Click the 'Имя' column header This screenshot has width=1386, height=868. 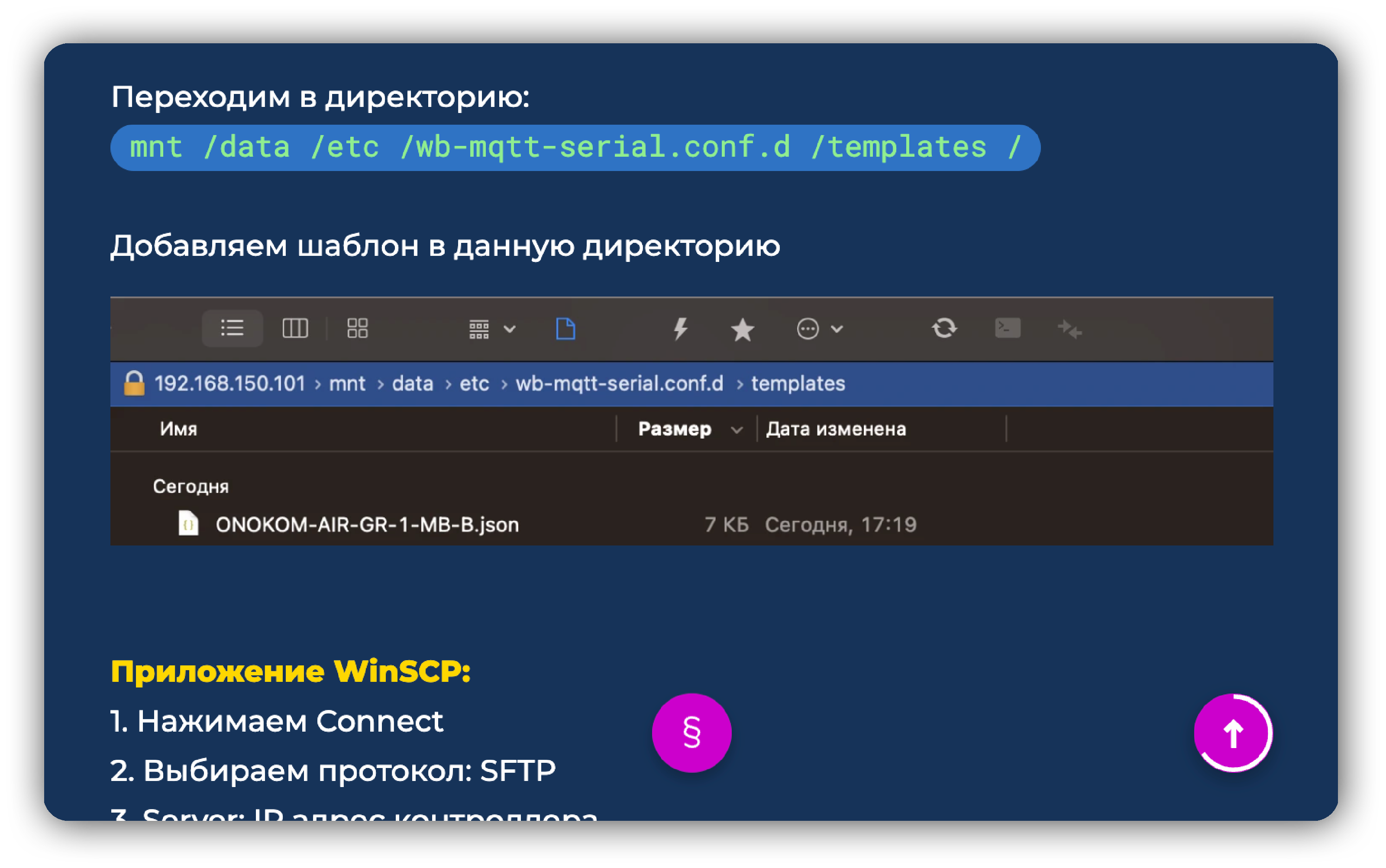[178, 429]
